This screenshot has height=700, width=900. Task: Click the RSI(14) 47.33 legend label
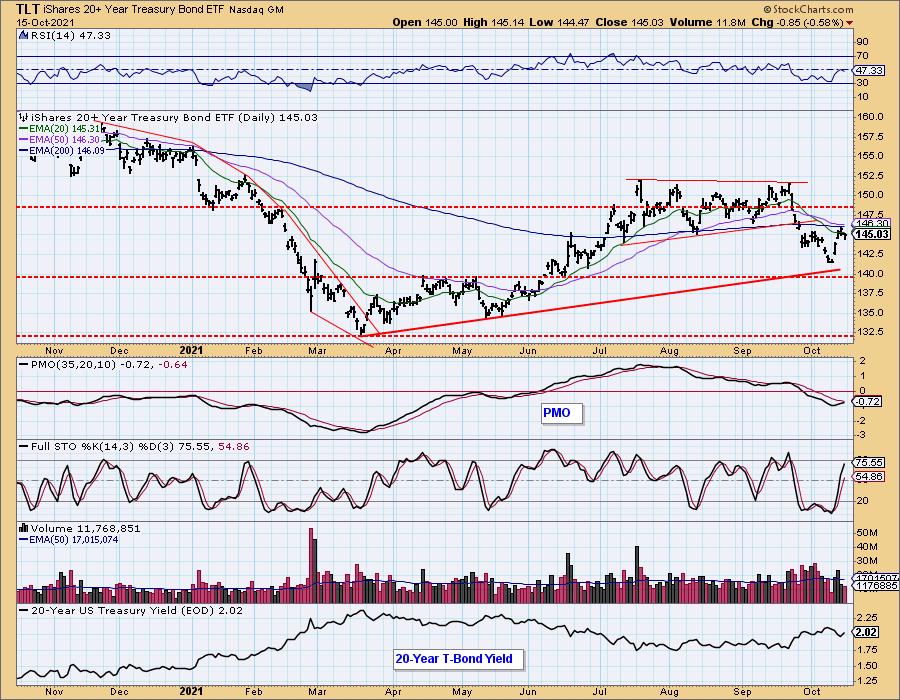tap(70, 35)
